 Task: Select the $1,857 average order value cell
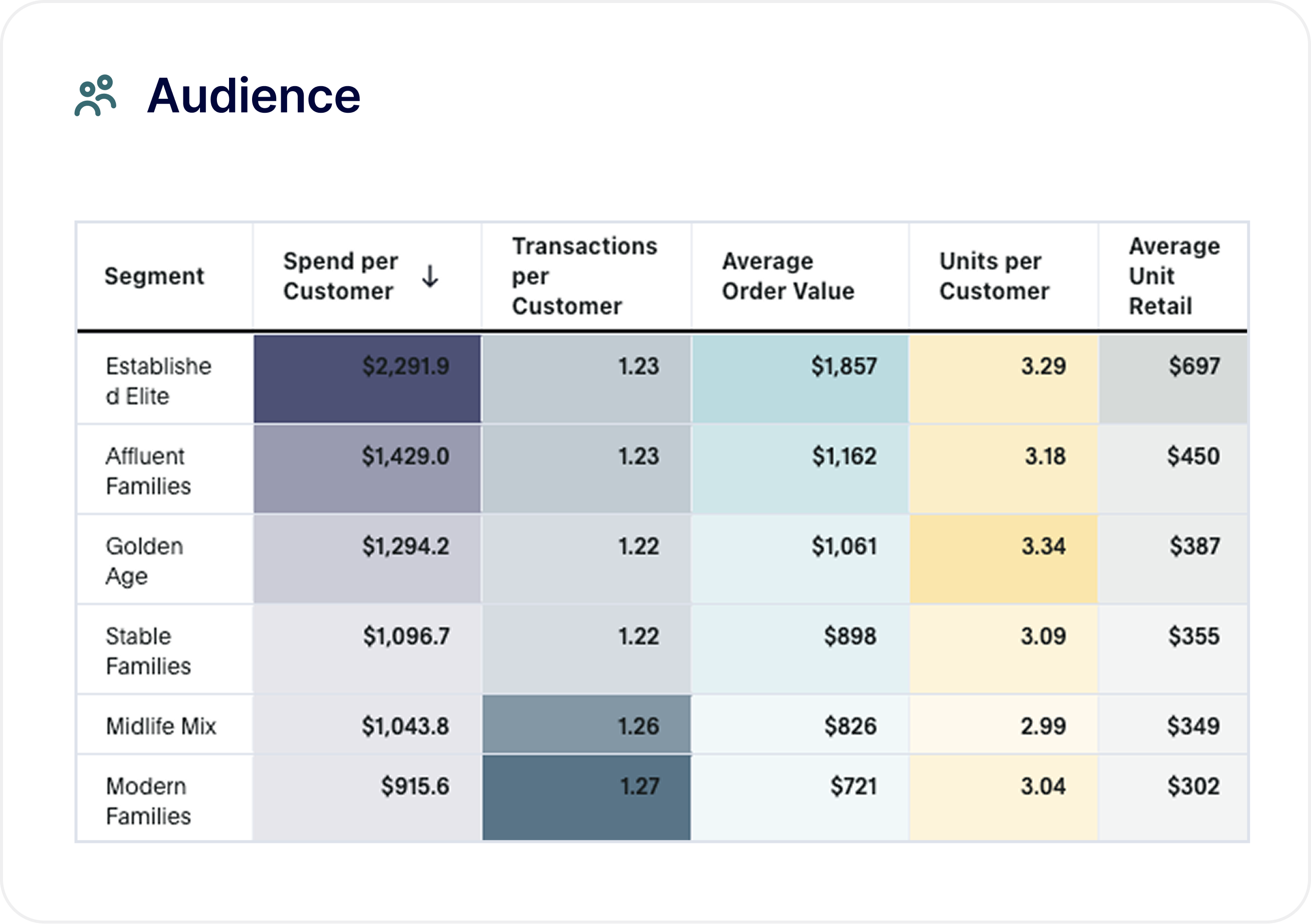click(x=799, y=379)
